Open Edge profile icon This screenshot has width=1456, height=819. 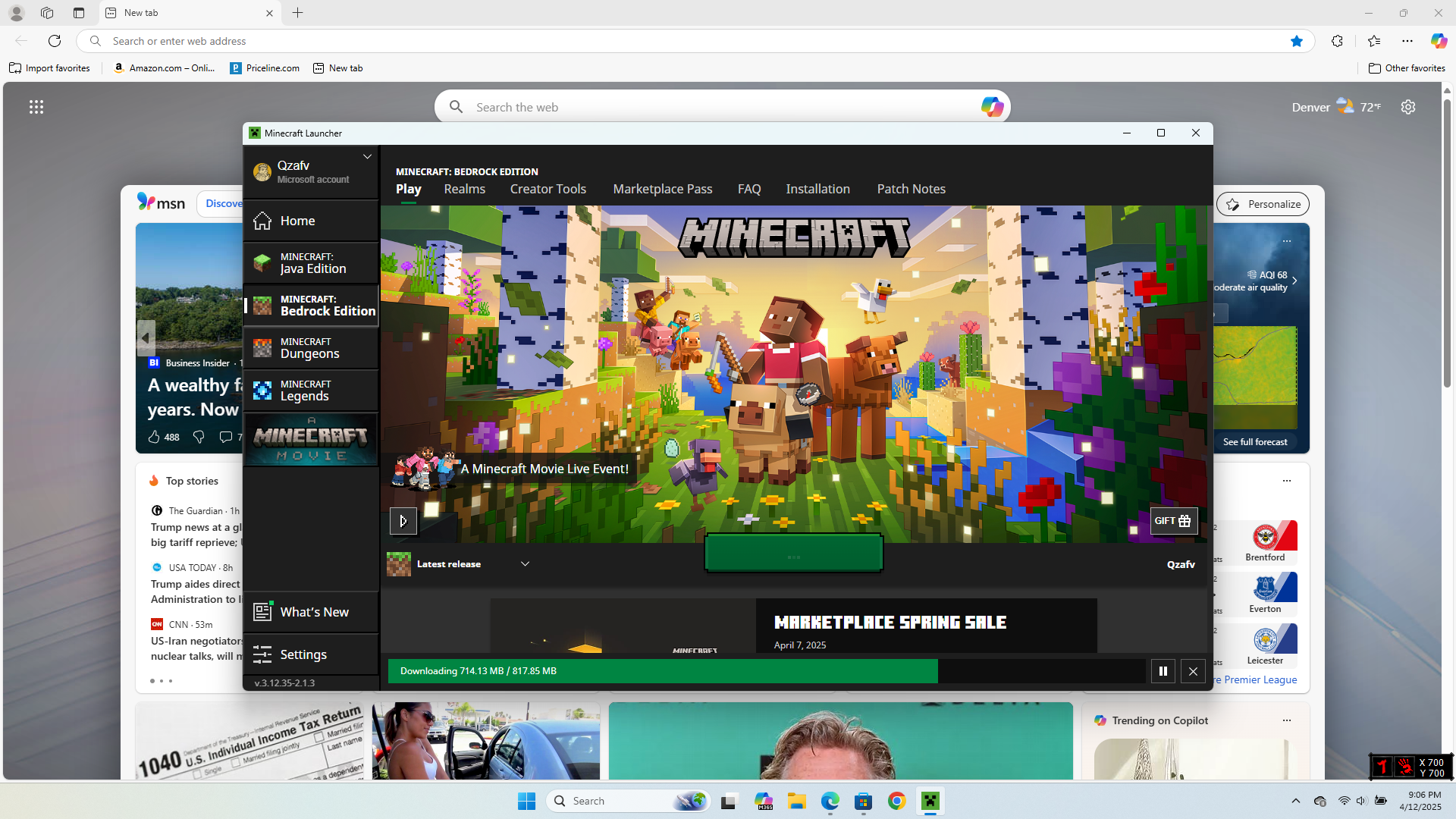(x=17, y=13)
